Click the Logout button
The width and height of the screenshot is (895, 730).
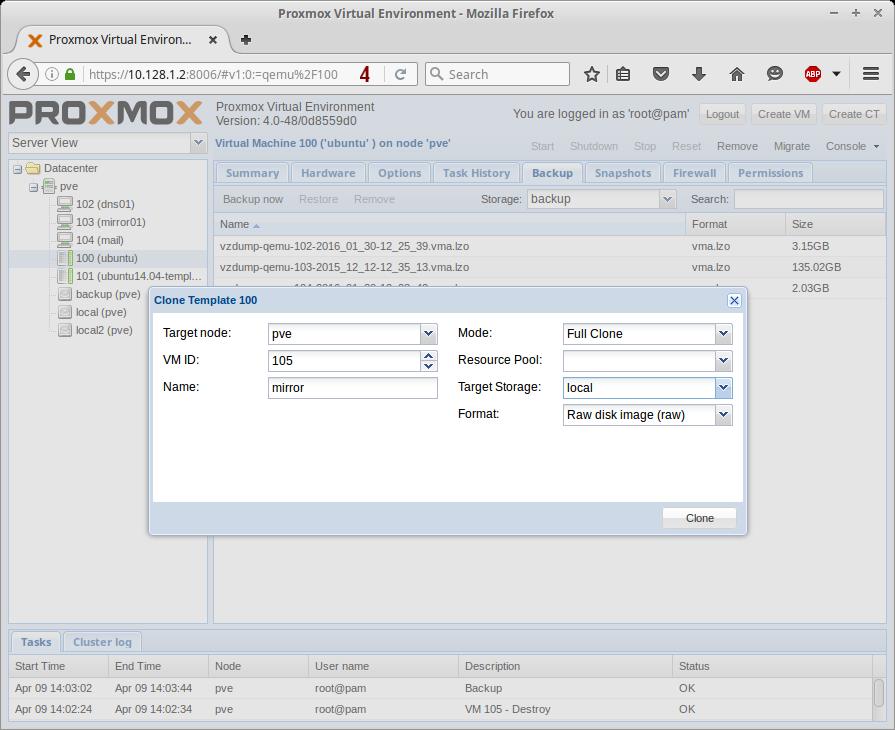(722, 114)
